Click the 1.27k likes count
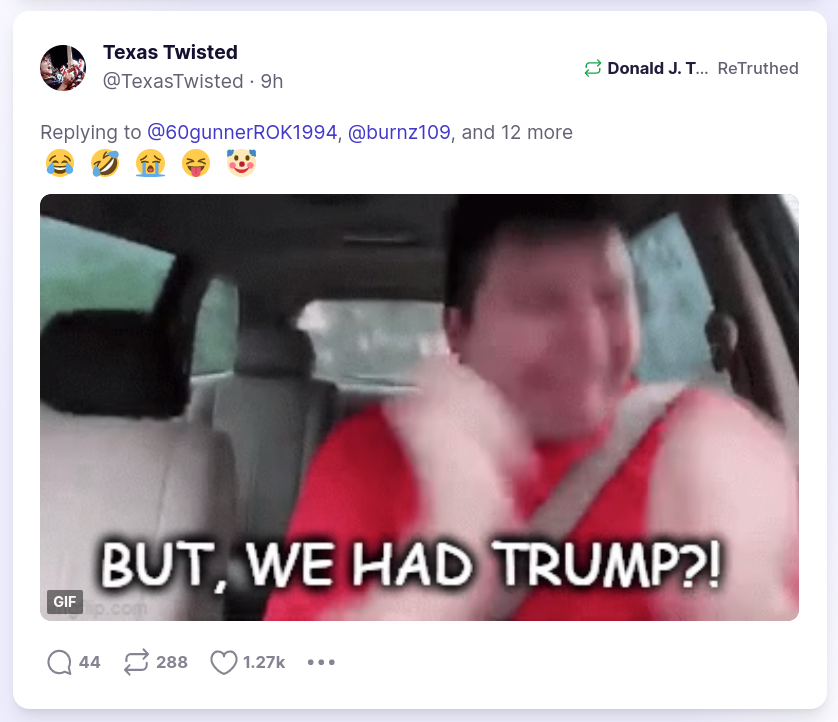The image size is (838, 722). pyautogui.click(x=264, y=662)
